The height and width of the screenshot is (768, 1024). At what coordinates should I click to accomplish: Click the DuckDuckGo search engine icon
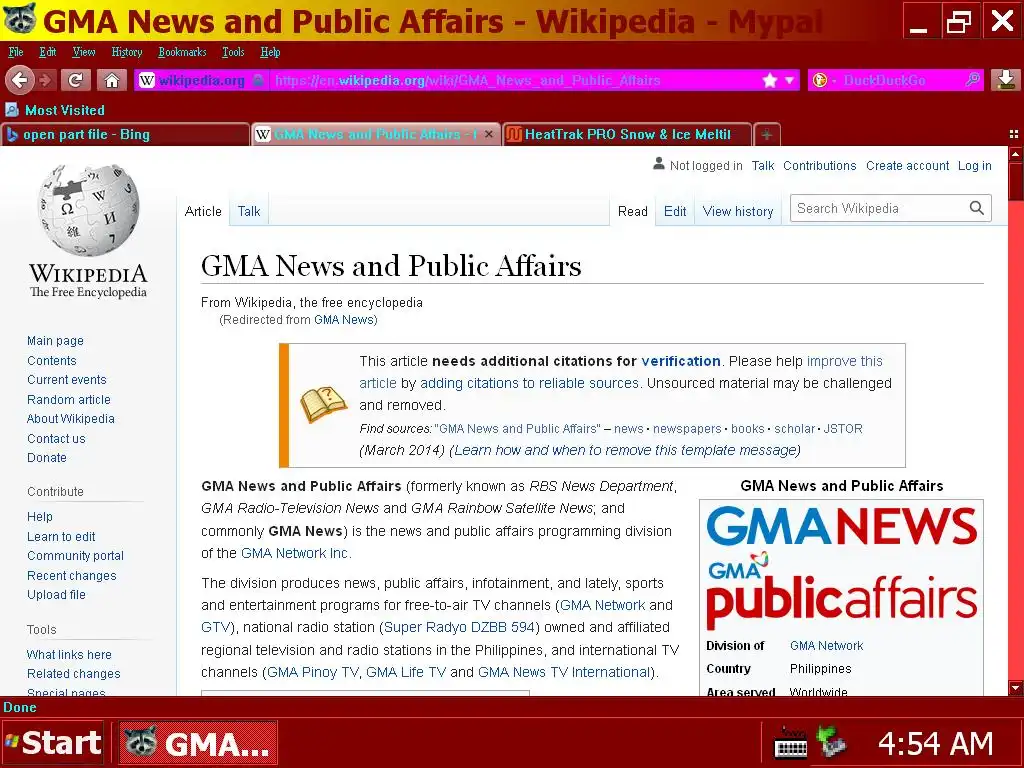click(820, 80)
